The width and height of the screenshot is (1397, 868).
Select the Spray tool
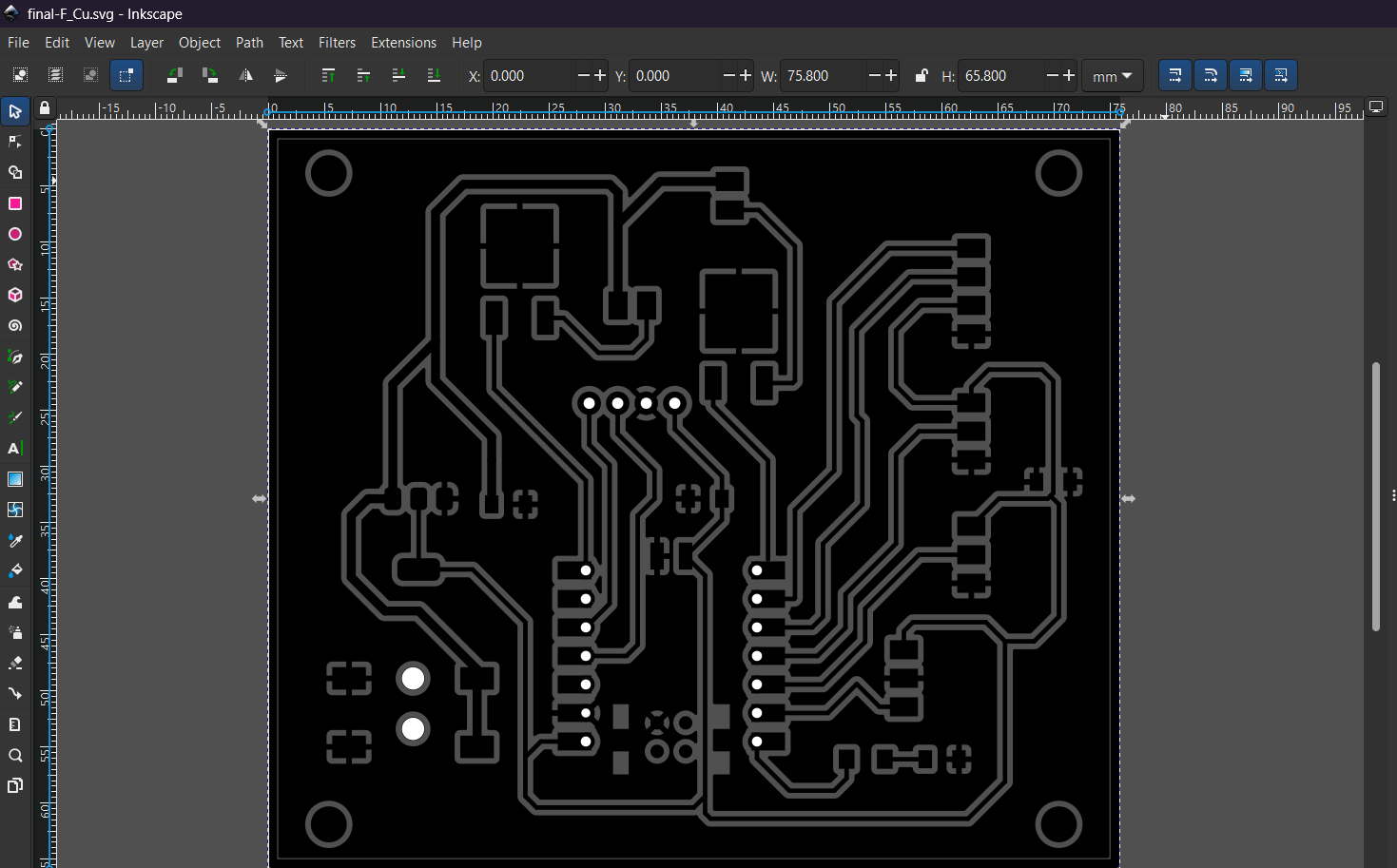coord(15,632)
